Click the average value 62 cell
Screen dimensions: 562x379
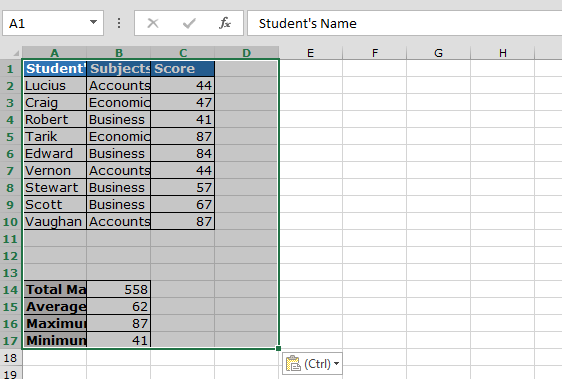(119, 307)
